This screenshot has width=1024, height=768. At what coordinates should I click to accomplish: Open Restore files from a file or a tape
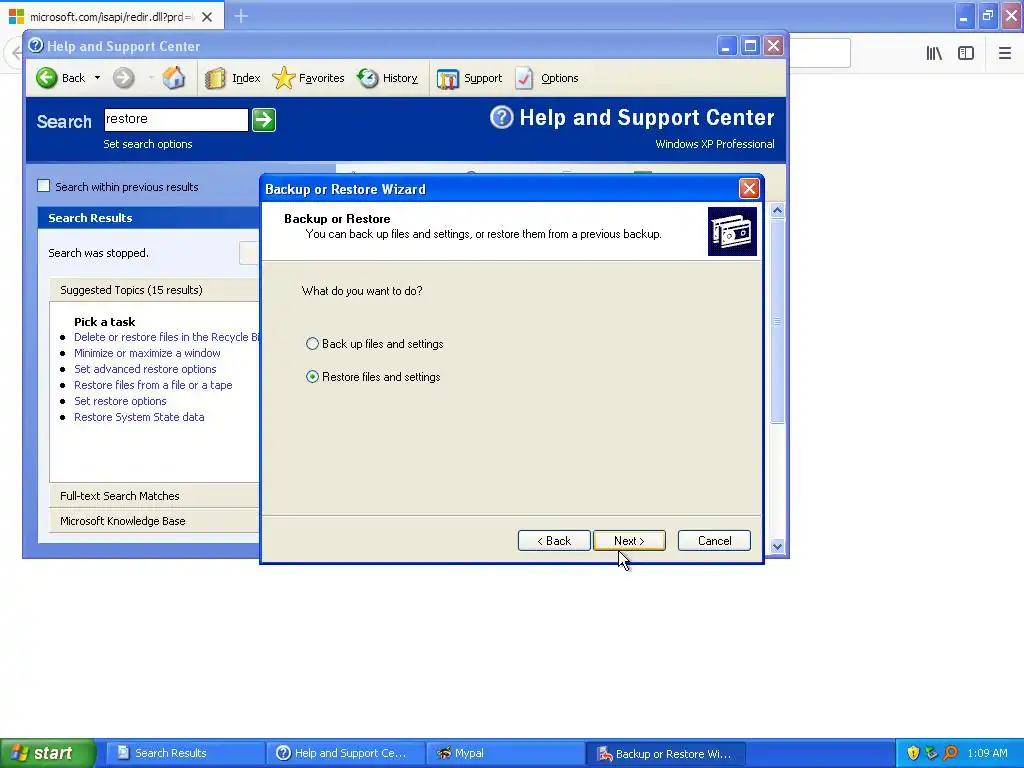click(153, 385)
